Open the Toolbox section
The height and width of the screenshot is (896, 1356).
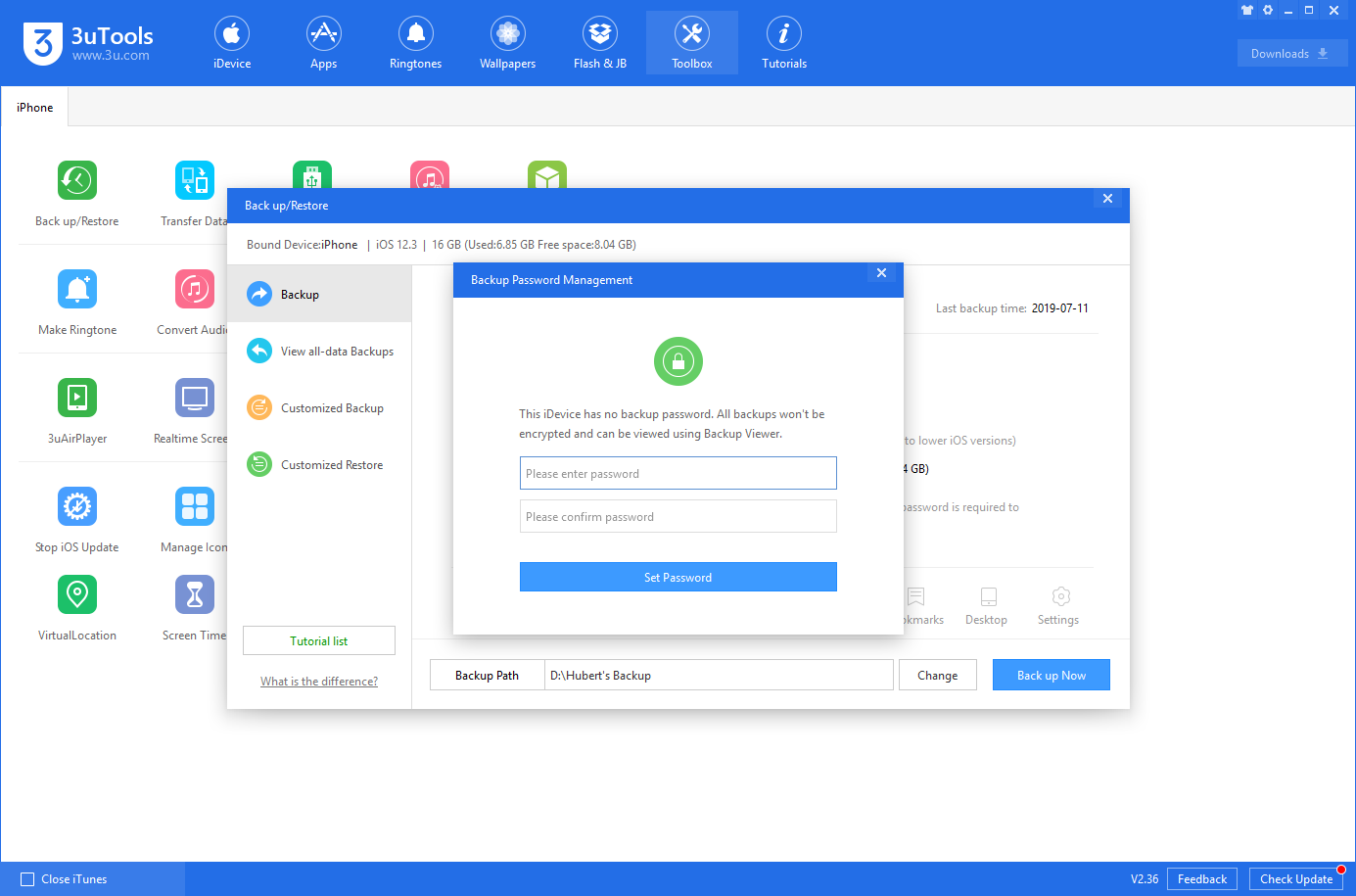(x=692, y=43)
